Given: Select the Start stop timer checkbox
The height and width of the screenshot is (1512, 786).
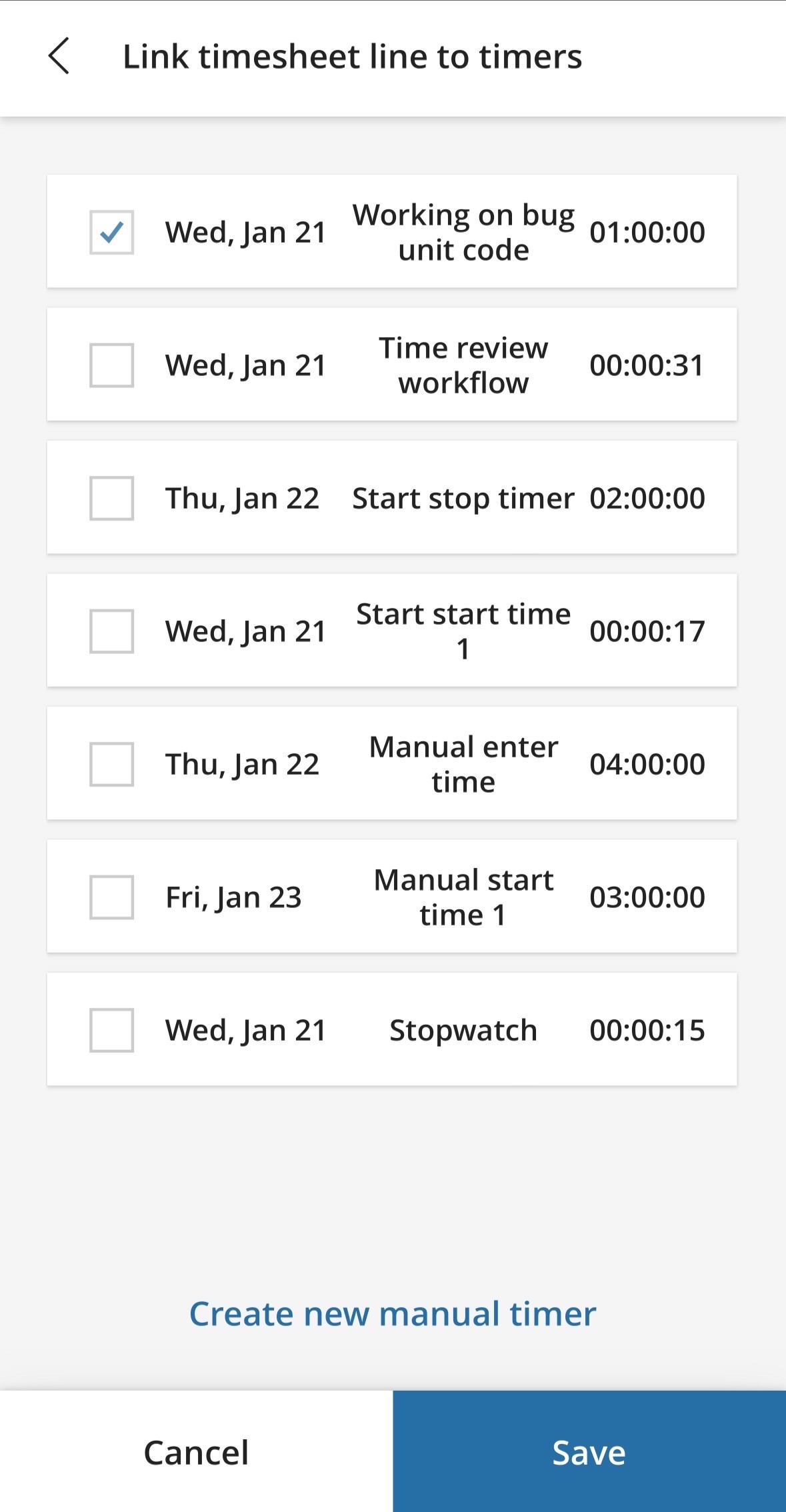Looking at the screenshot, I should (x=111, y=498).
